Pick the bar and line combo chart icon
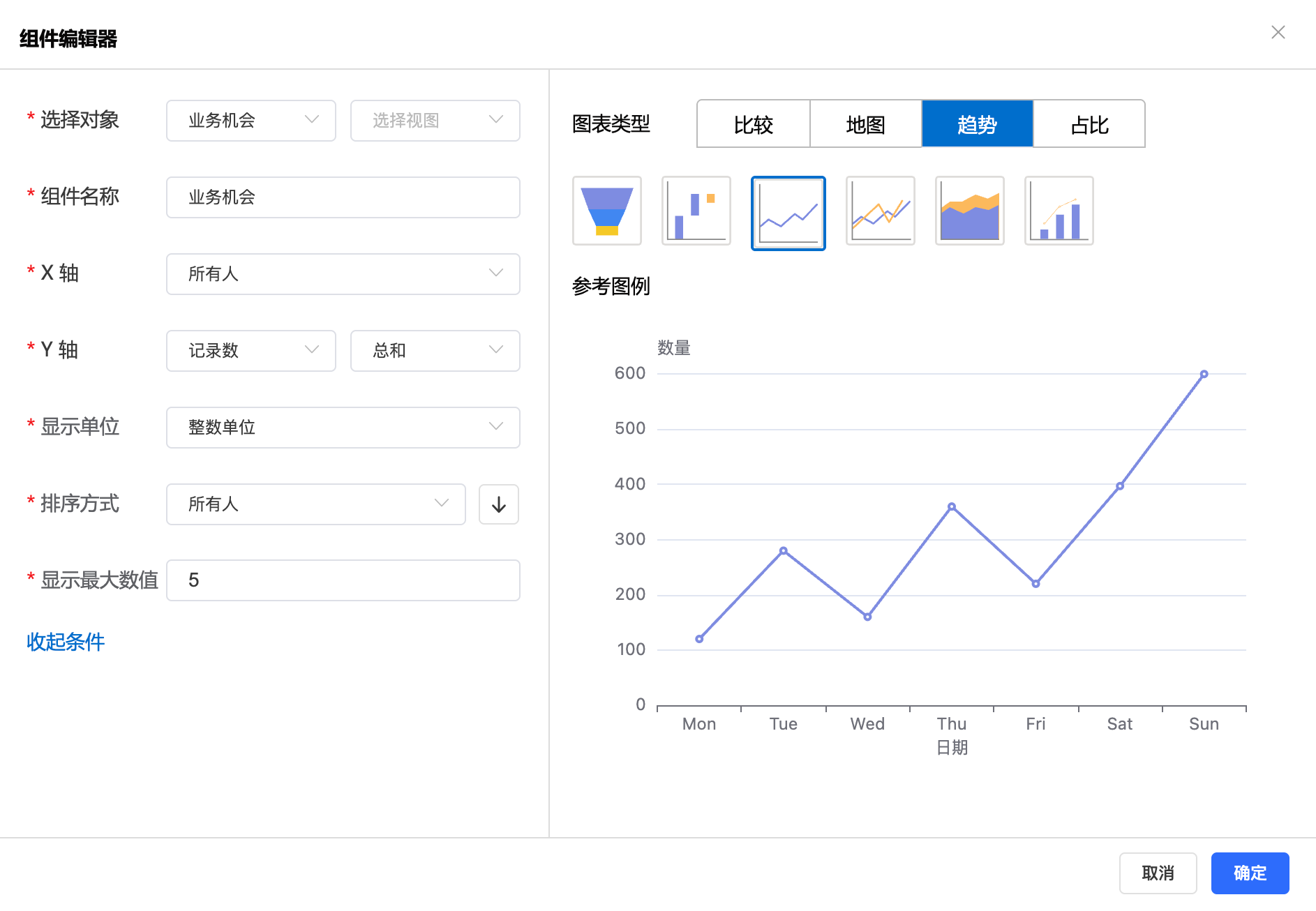Screen dimensions: 1316x911 1059,211
